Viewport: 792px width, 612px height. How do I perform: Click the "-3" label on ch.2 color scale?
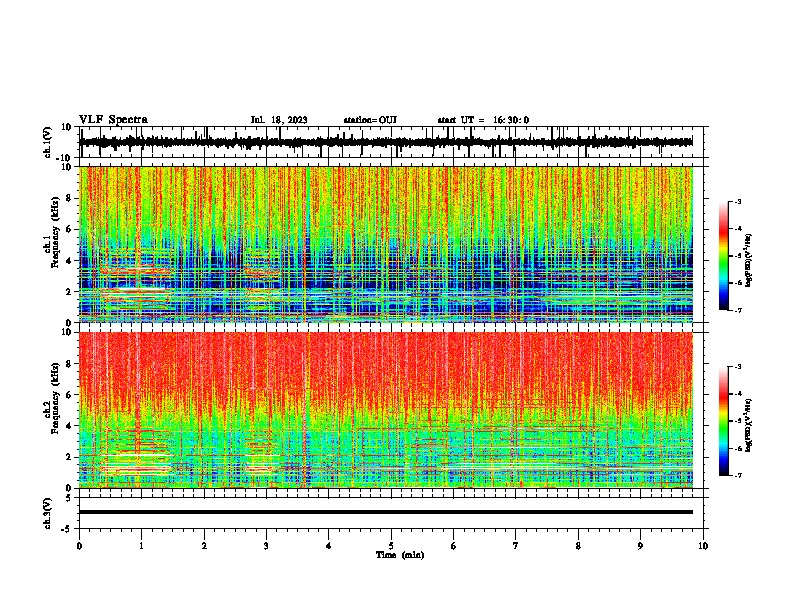click(737, 367)
